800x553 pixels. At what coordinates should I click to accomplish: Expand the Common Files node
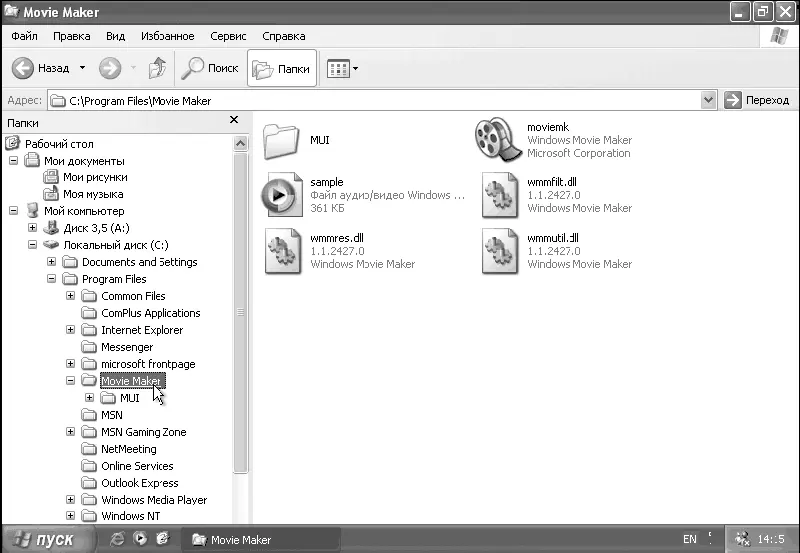(70, 295)
